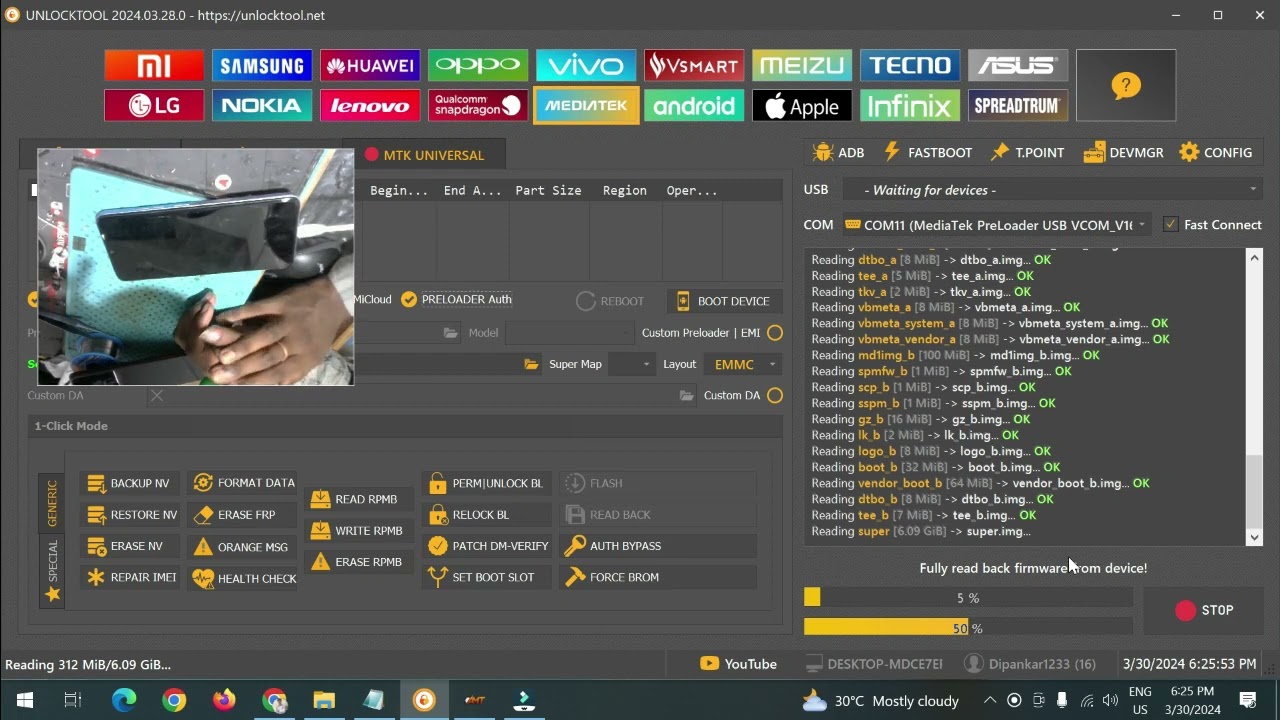Enable the Custom DA radio button
The width and height of the screenshot is (1280, 720).
coord(775,396)
